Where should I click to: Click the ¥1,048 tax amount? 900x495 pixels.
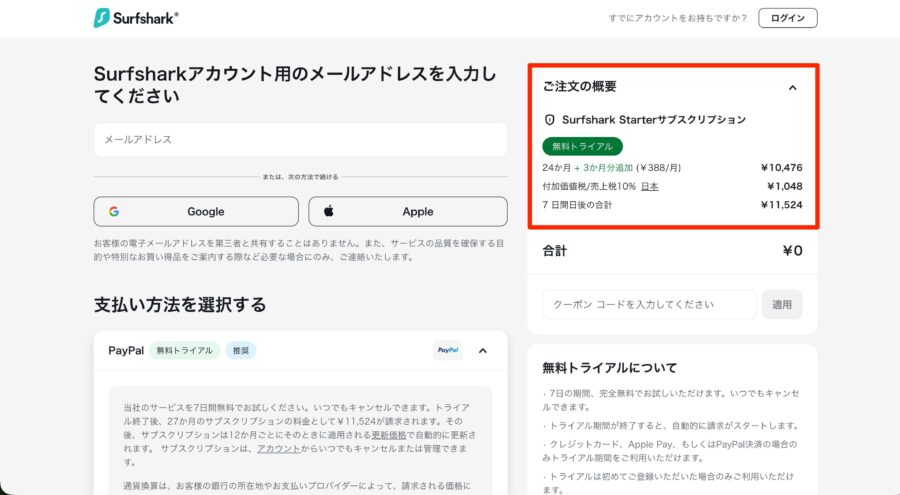(785, 186)
